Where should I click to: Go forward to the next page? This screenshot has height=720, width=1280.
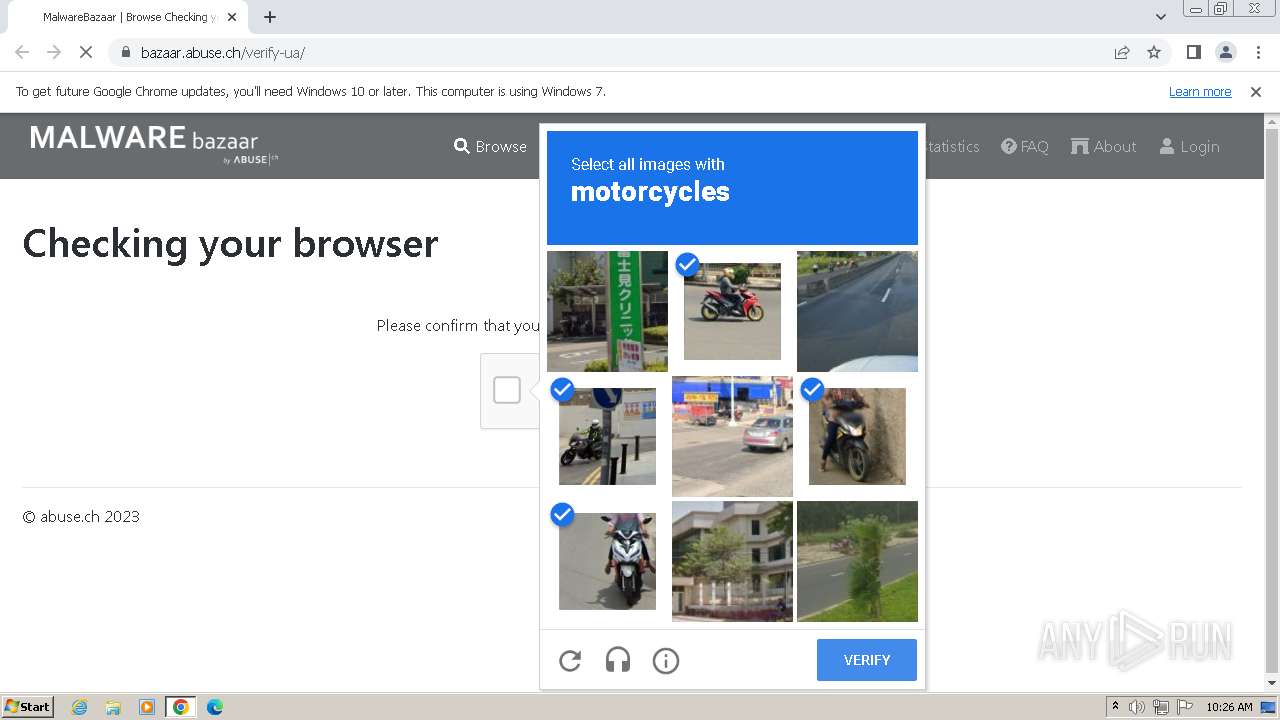point(54,52)
